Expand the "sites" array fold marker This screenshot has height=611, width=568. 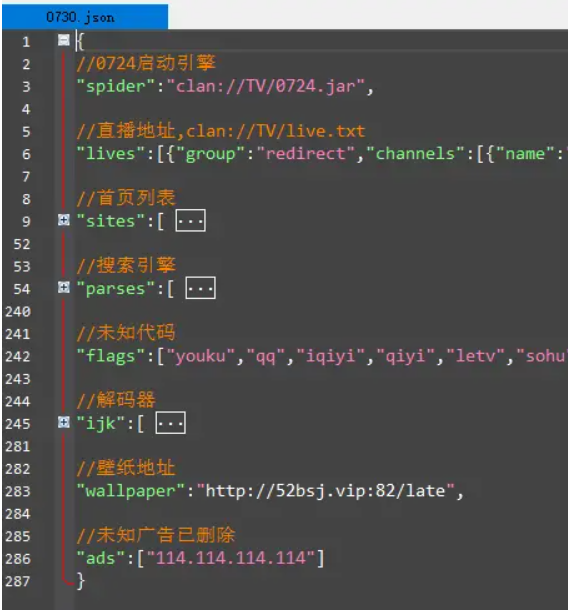64,220
